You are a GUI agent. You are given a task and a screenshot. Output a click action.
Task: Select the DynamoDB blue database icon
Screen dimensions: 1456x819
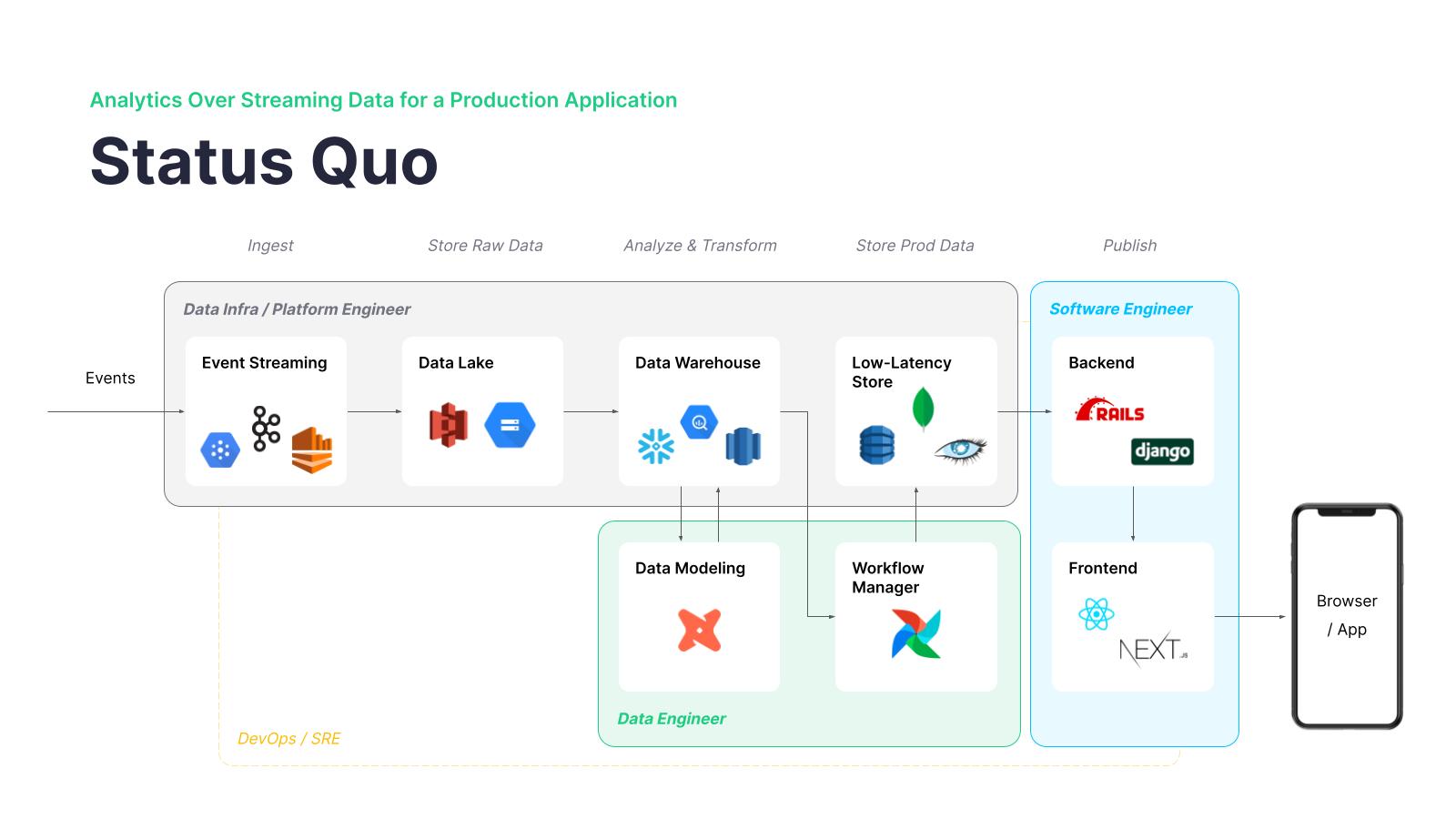[x=877, y=445]
